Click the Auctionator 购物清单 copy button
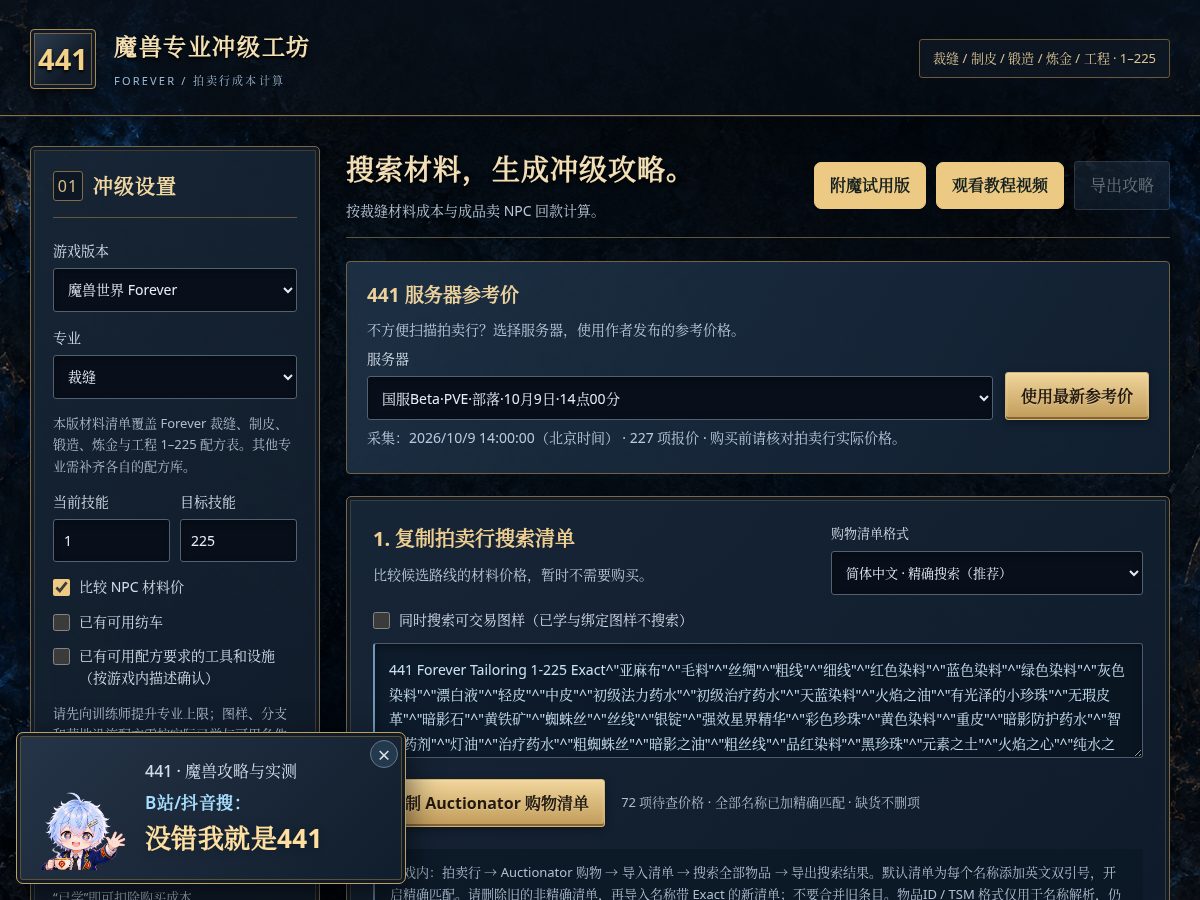This screenshot has width=1200, height=900. (x=505, y=803)
